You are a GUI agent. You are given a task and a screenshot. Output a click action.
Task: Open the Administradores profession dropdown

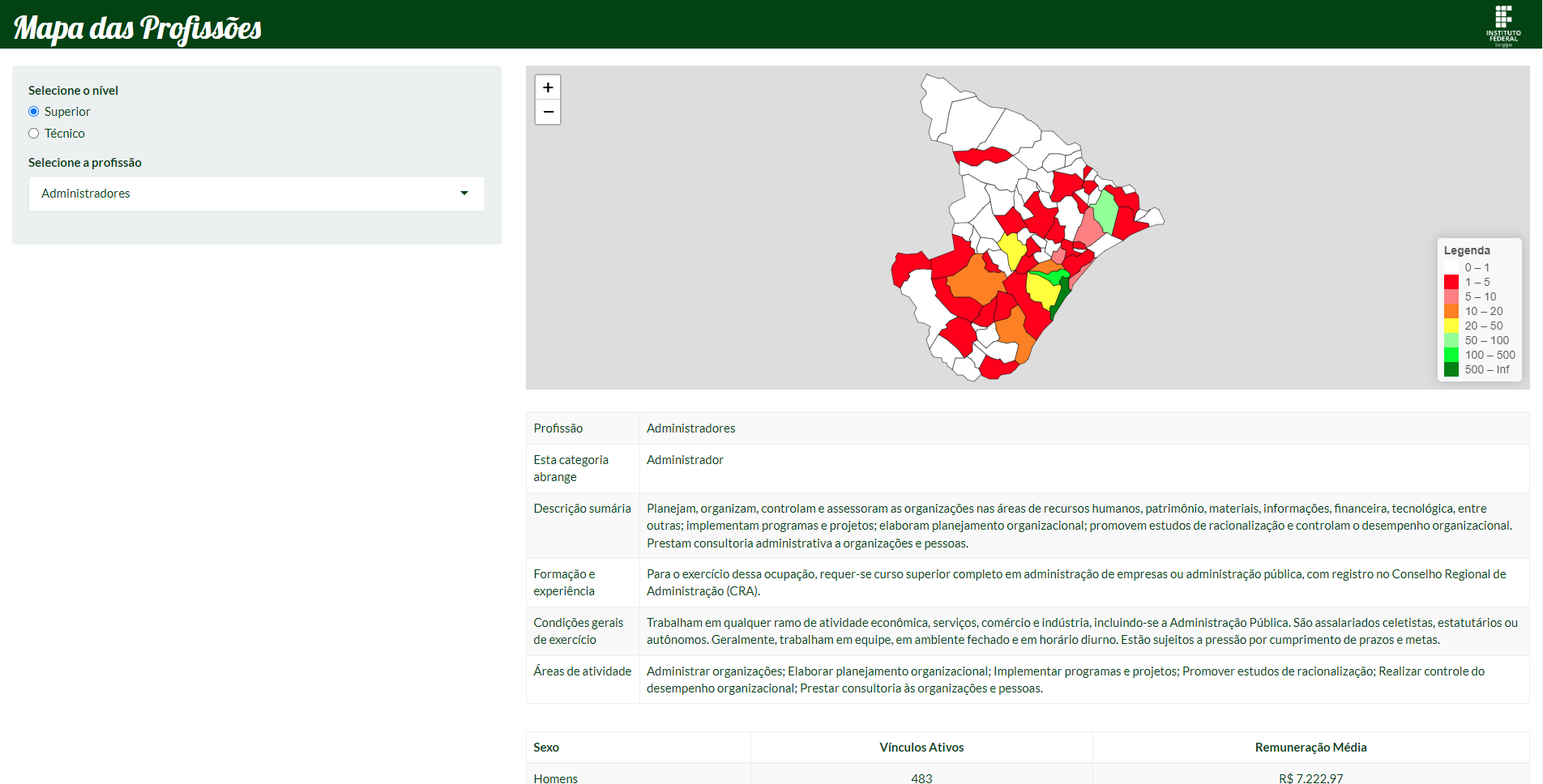click(257, 194)
